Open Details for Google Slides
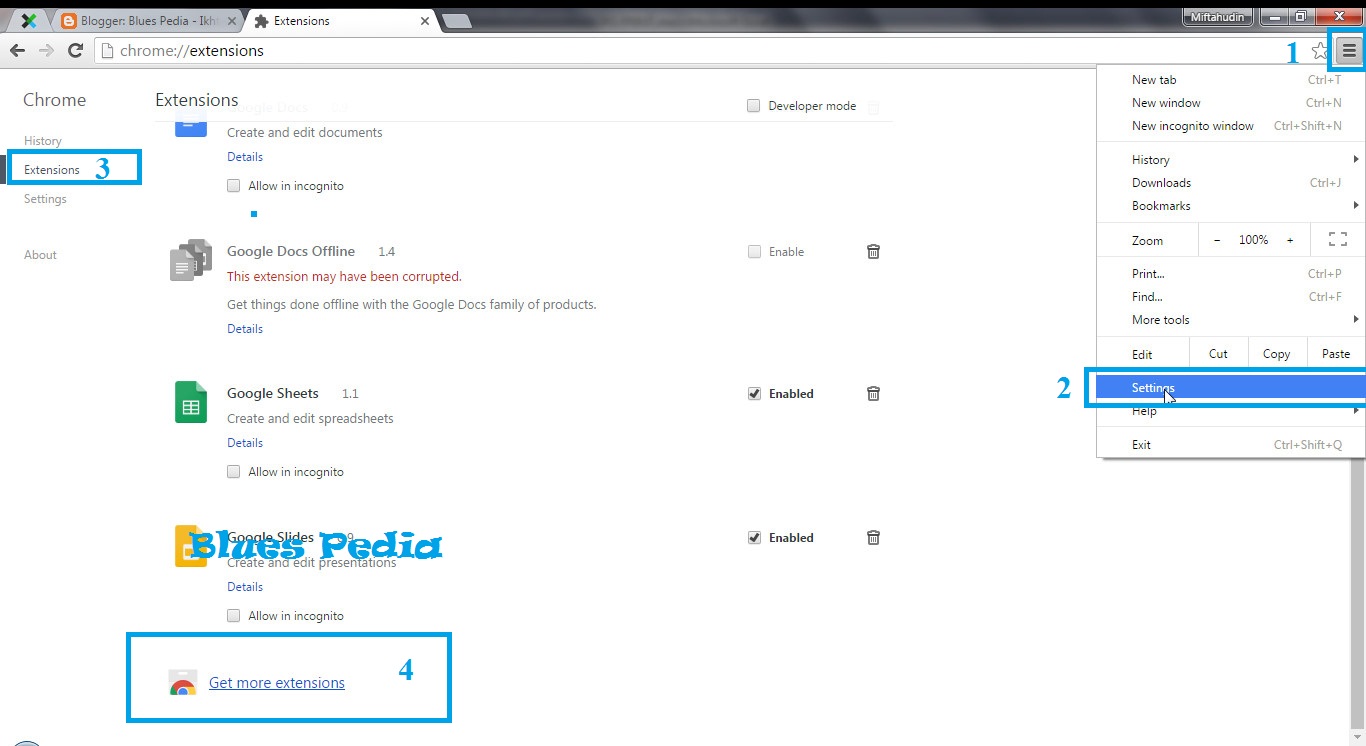 tap(245, 587)
